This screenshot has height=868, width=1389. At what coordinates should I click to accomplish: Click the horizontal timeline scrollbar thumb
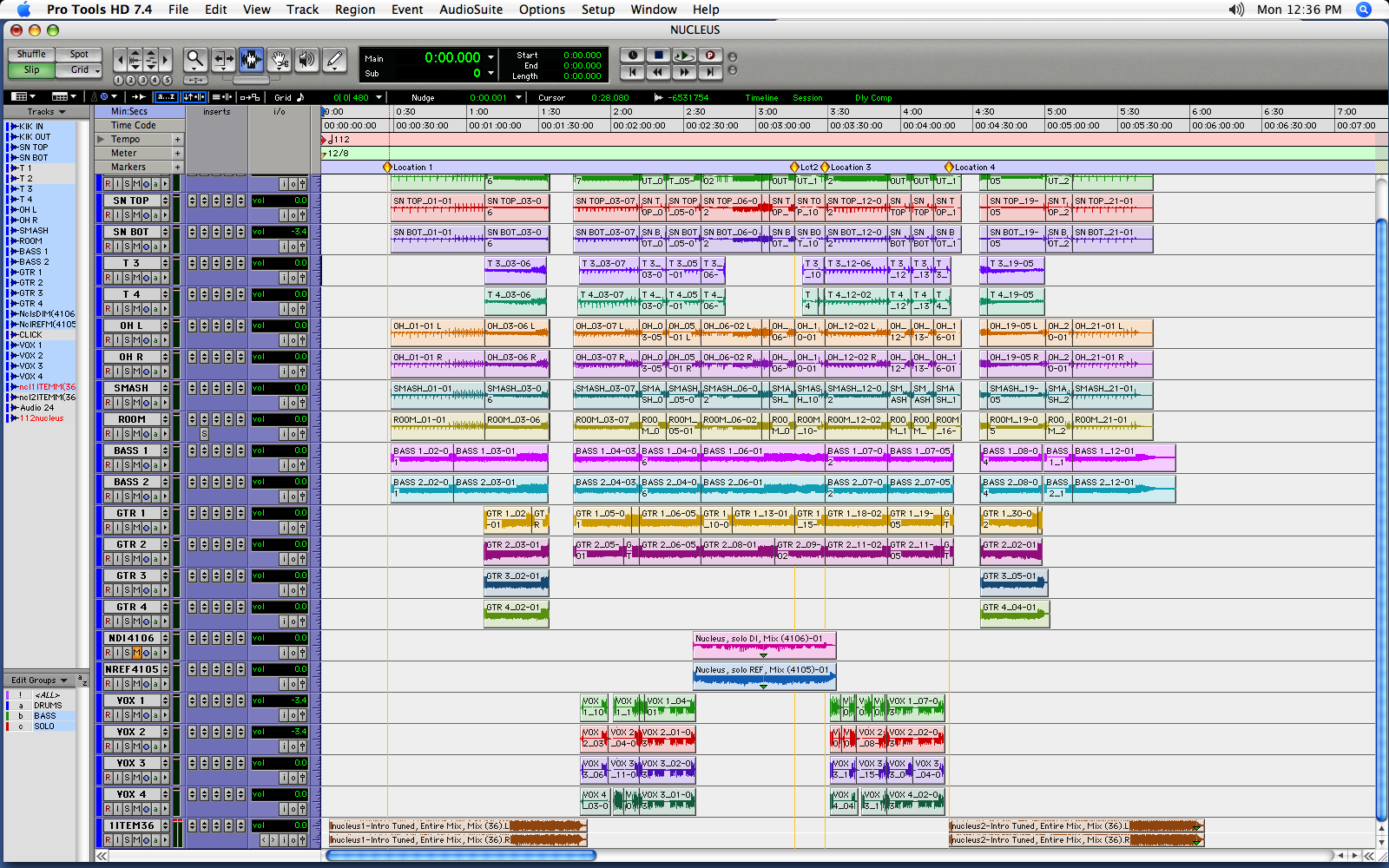(461, 855)
